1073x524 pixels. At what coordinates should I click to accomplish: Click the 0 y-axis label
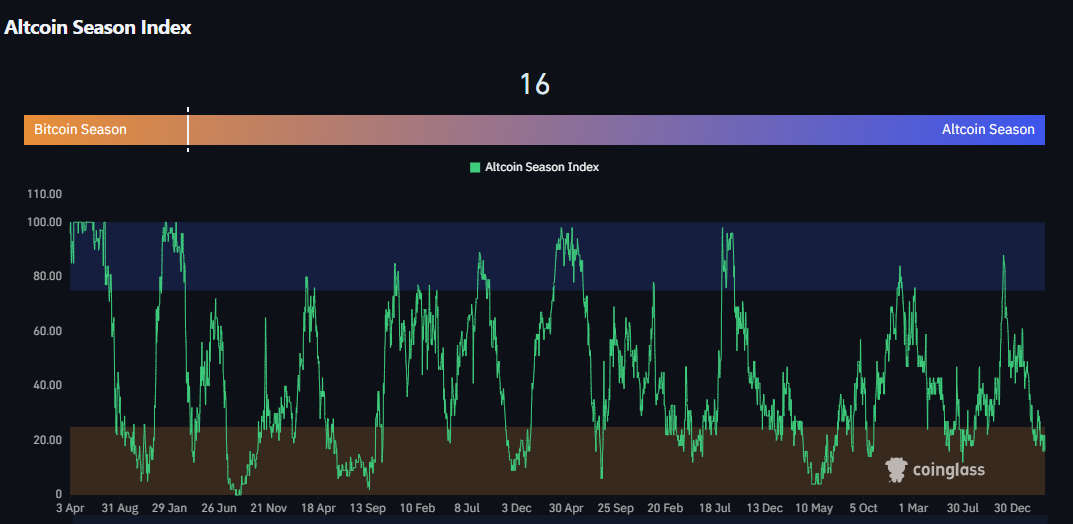click(58, 494)
